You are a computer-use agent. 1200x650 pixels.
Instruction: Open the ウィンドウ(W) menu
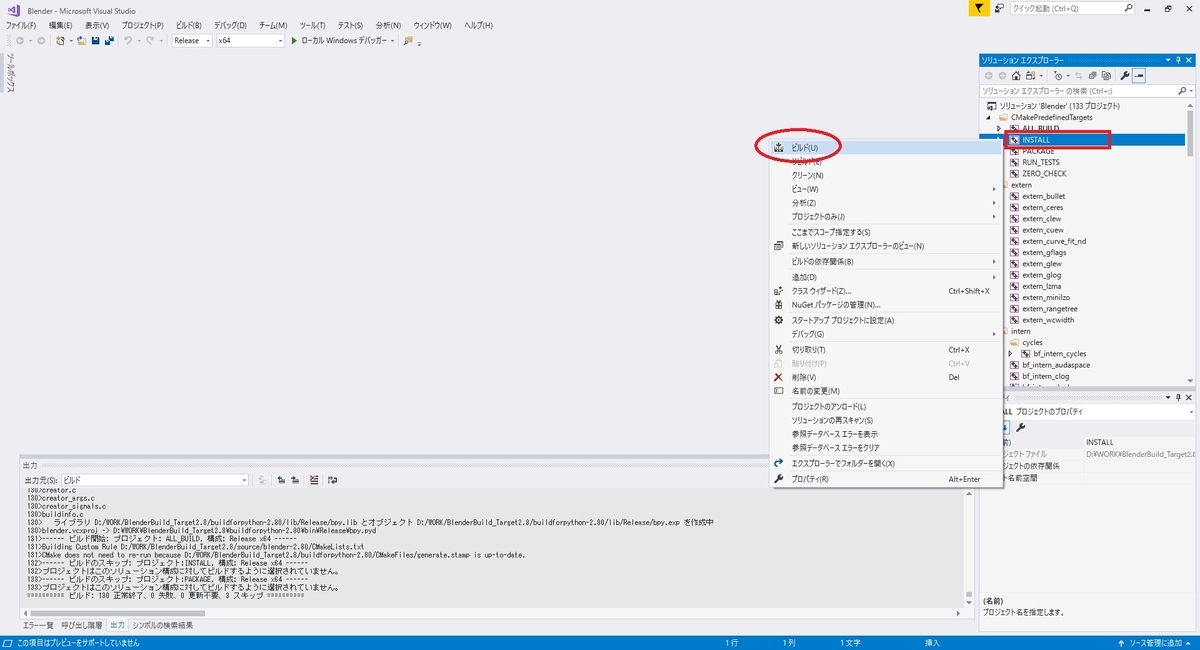tap(432, 25)
